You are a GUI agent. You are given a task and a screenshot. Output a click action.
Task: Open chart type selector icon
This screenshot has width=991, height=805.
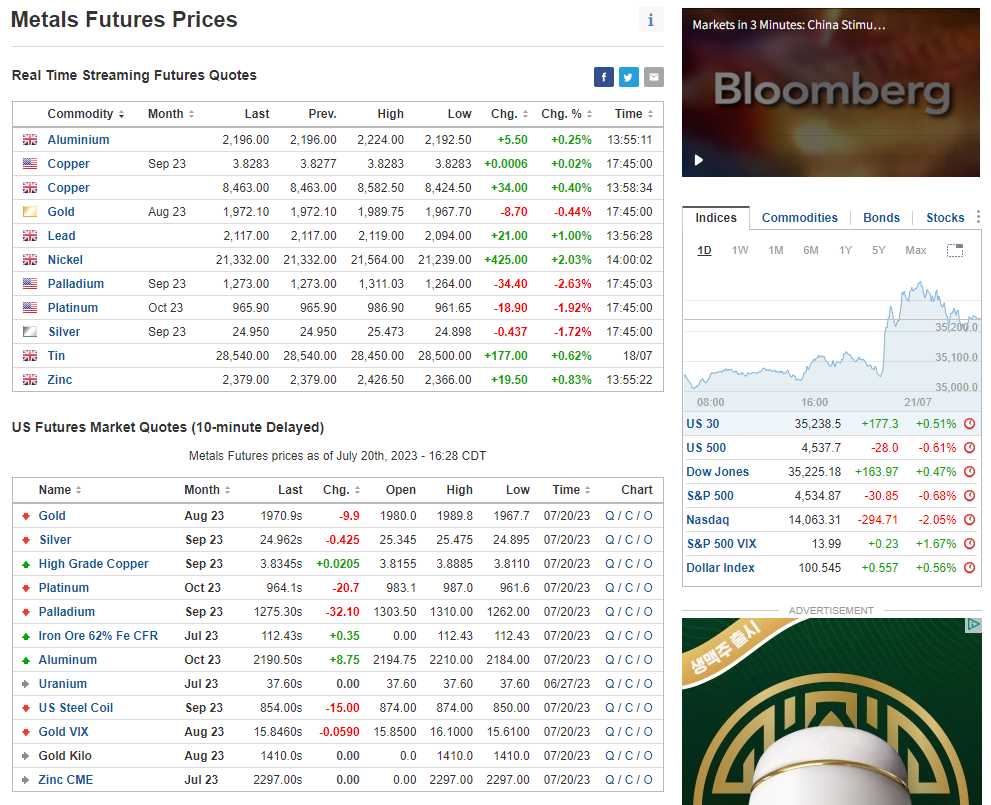tap(954, 250)
